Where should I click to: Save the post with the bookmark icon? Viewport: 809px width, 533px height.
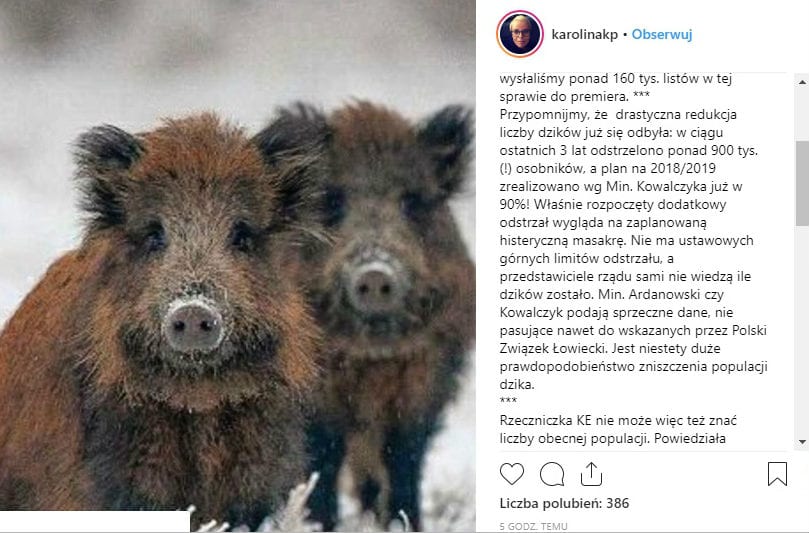tap(777, 474)
